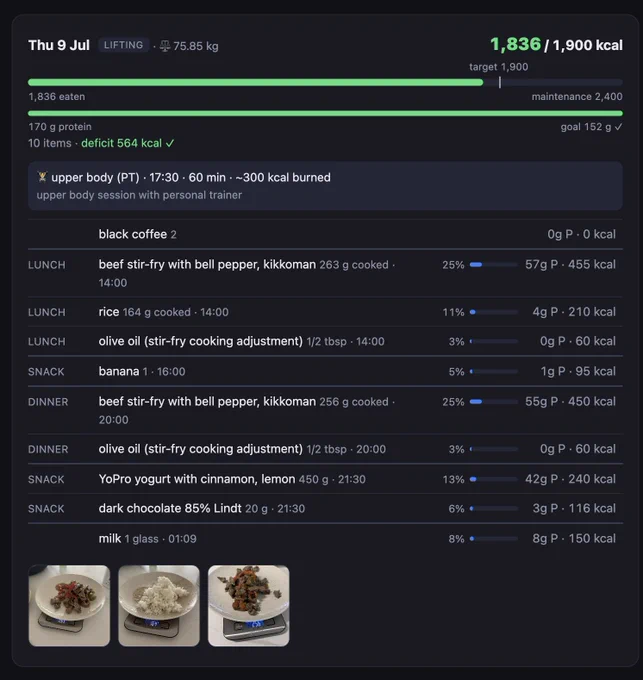643x680 pixels.
Task: Select the lunch beef stir-fry 263 g entry
Action: (325, 273)
